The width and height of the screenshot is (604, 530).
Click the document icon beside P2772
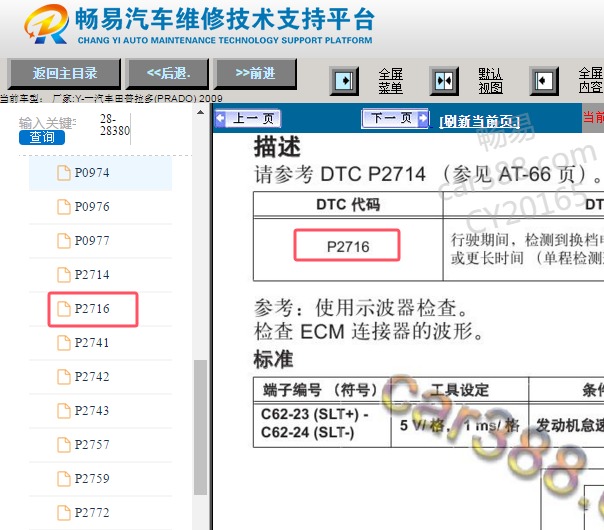pos(64,512)
